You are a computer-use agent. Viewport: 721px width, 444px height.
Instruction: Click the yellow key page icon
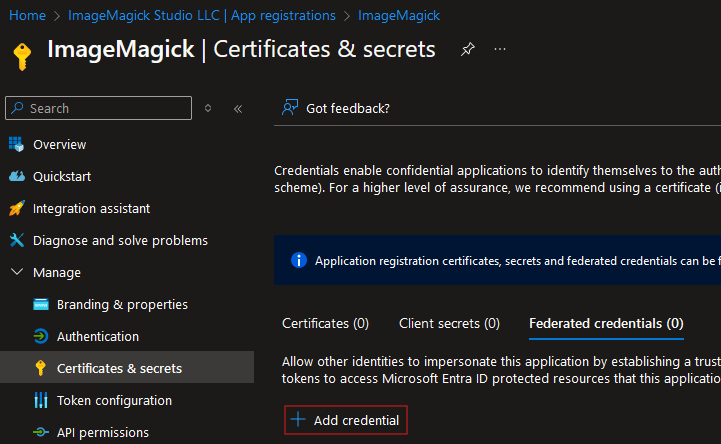coord(22,56)
